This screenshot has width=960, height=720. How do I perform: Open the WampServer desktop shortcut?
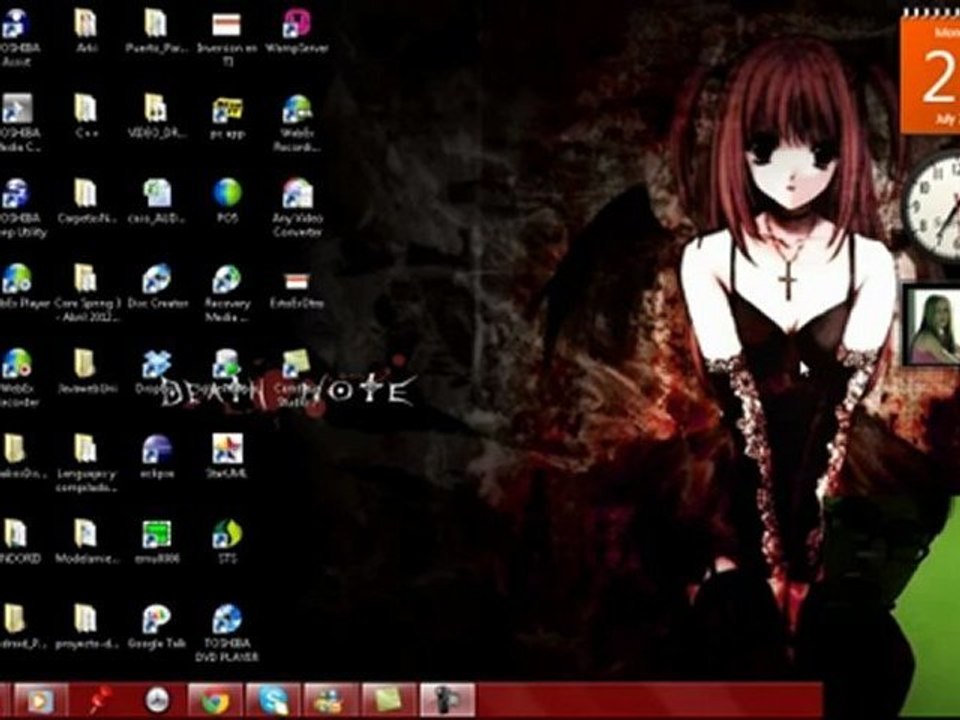297,31
